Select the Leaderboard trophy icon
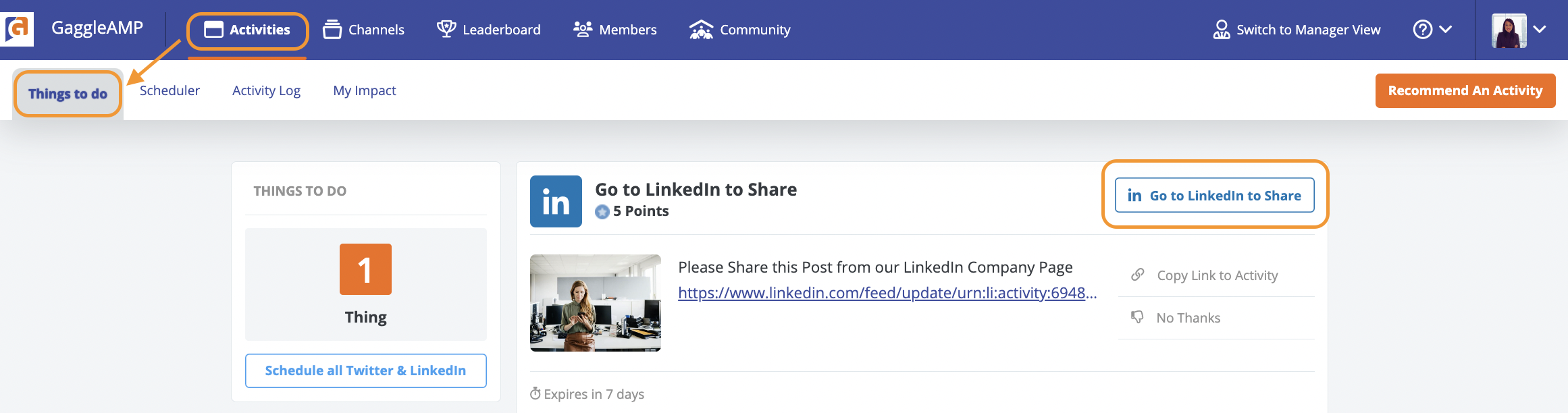The width and height of the screenshot is (1568, 413). (446, 29)
